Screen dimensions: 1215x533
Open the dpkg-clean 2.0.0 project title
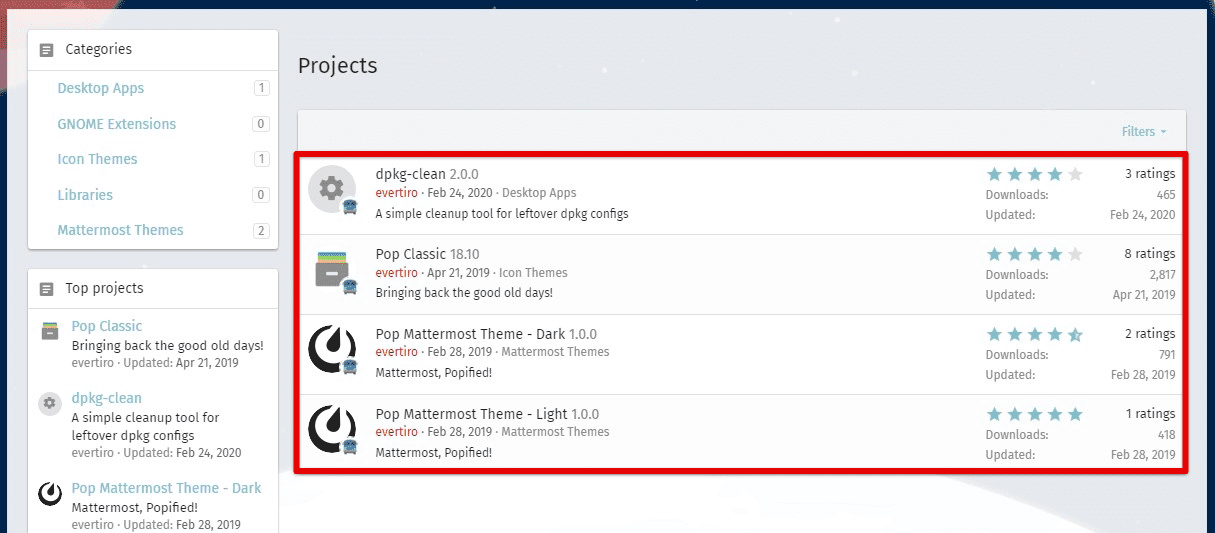point(427,174)
